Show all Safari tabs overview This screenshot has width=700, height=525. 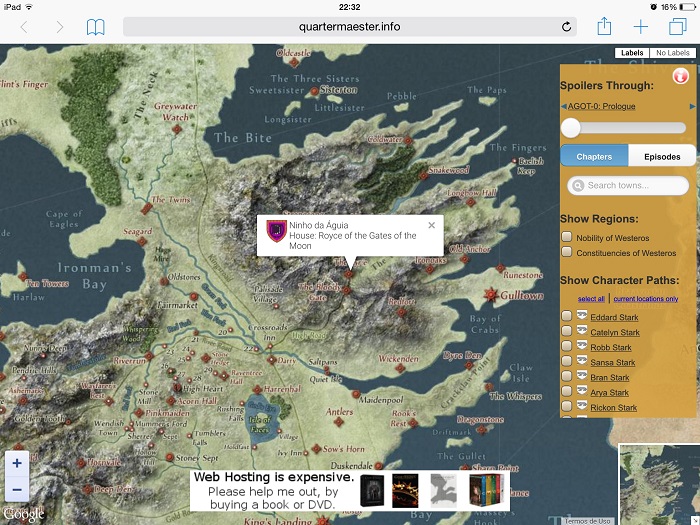click(x=677, y=27)
